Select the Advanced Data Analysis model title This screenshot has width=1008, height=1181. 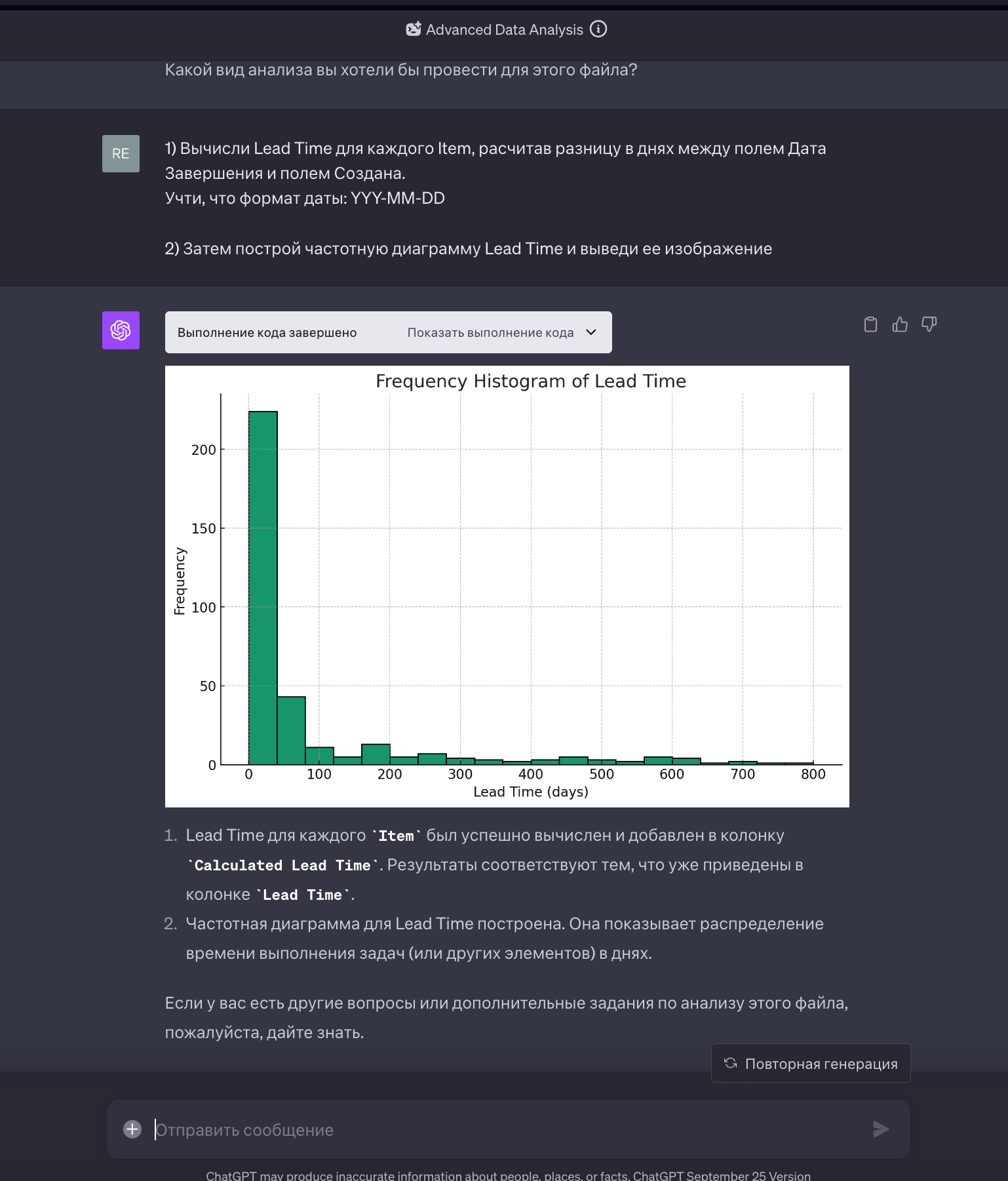504,30
